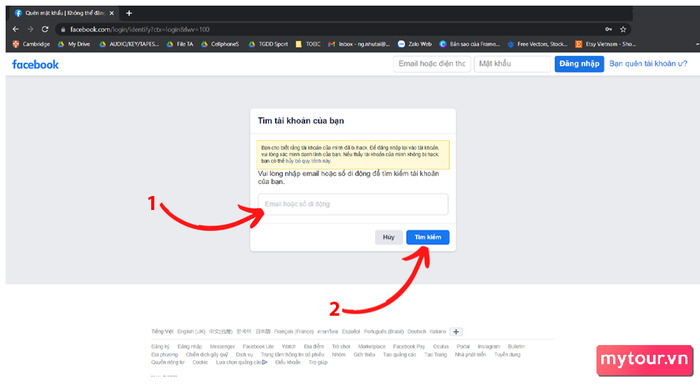Screen dimensions: 700x385
Task: Reload the page with the refresh icon
Action: point(45,29)
